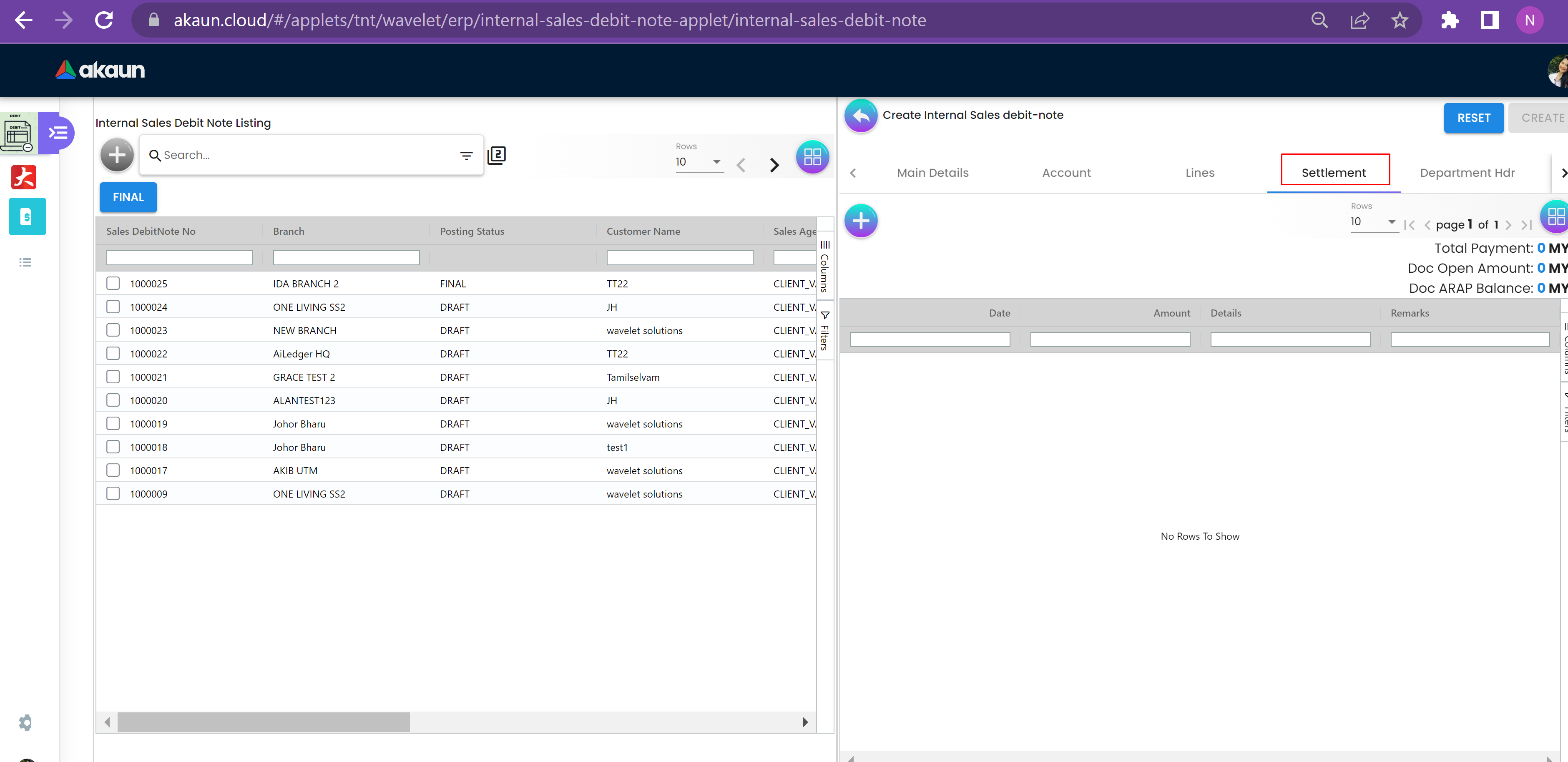This screenshot has width=1568, height=762.
Task: Expand the settlement Rows dropdown
Action: (1373, 221)
